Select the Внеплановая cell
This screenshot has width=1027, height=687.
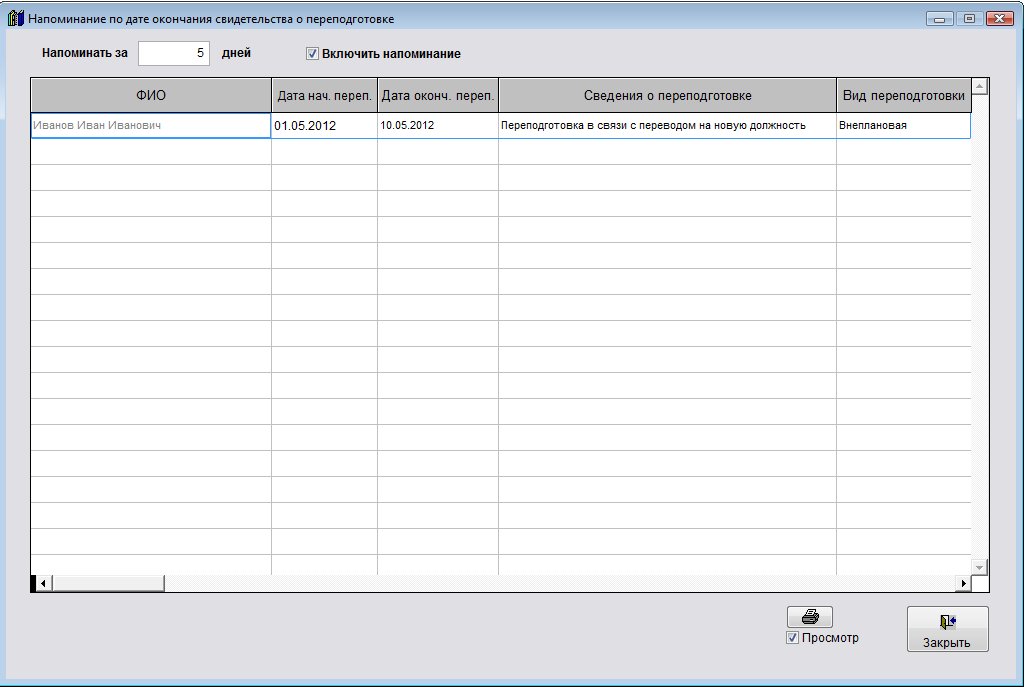pos(903,125)
